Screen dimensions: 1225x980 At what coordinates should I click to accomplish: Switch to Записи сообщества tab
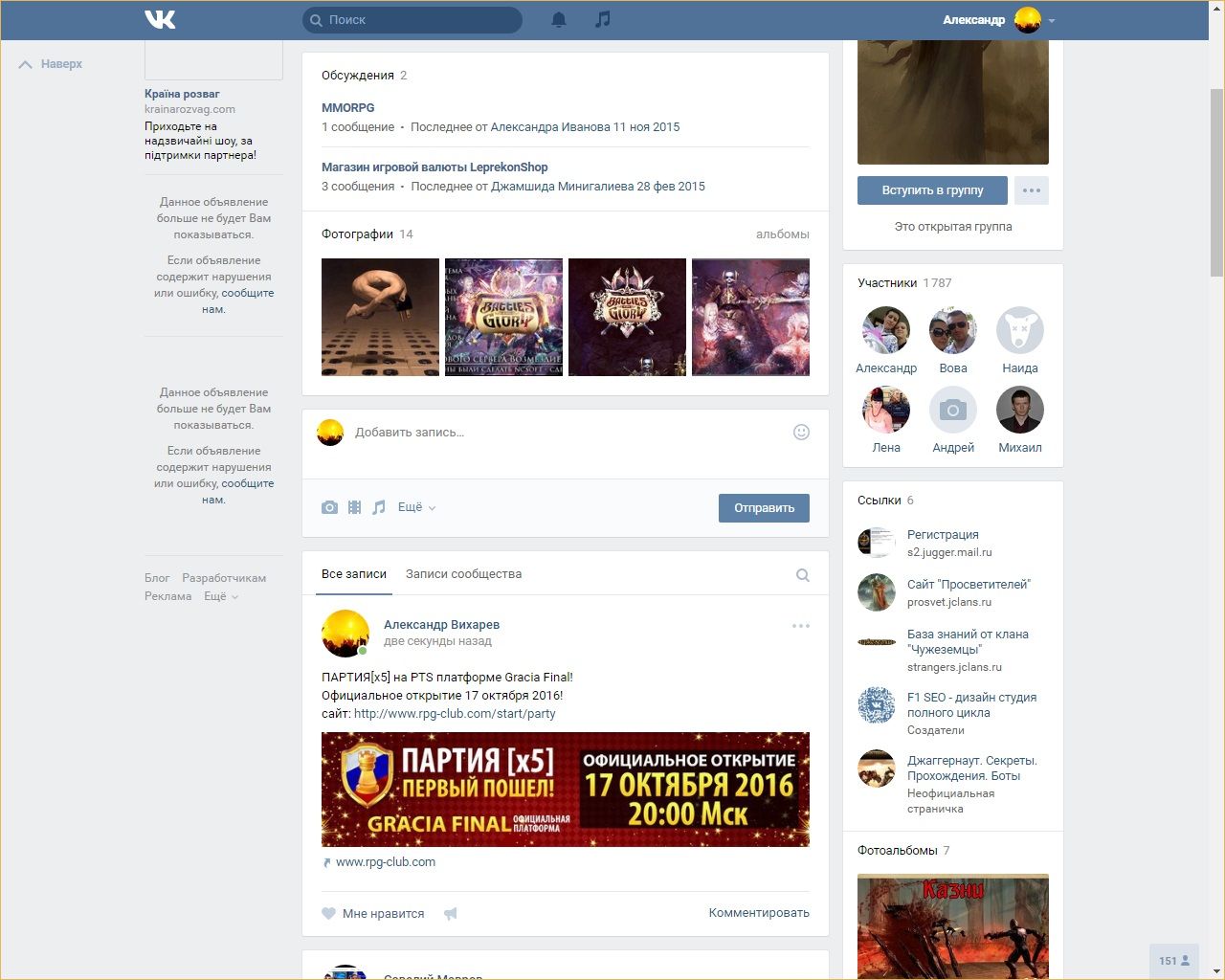(463, 574)
